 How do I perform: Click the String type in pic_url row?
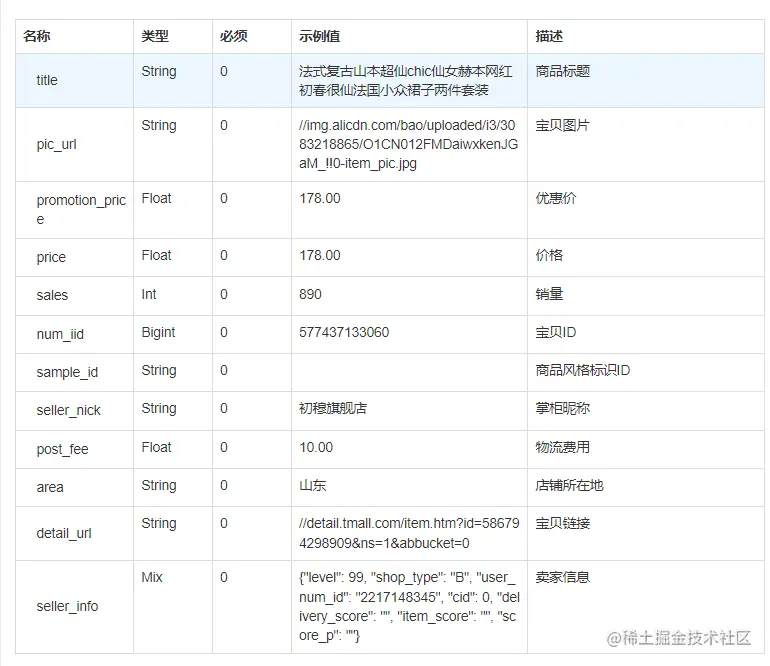click(x=159, y=126)
